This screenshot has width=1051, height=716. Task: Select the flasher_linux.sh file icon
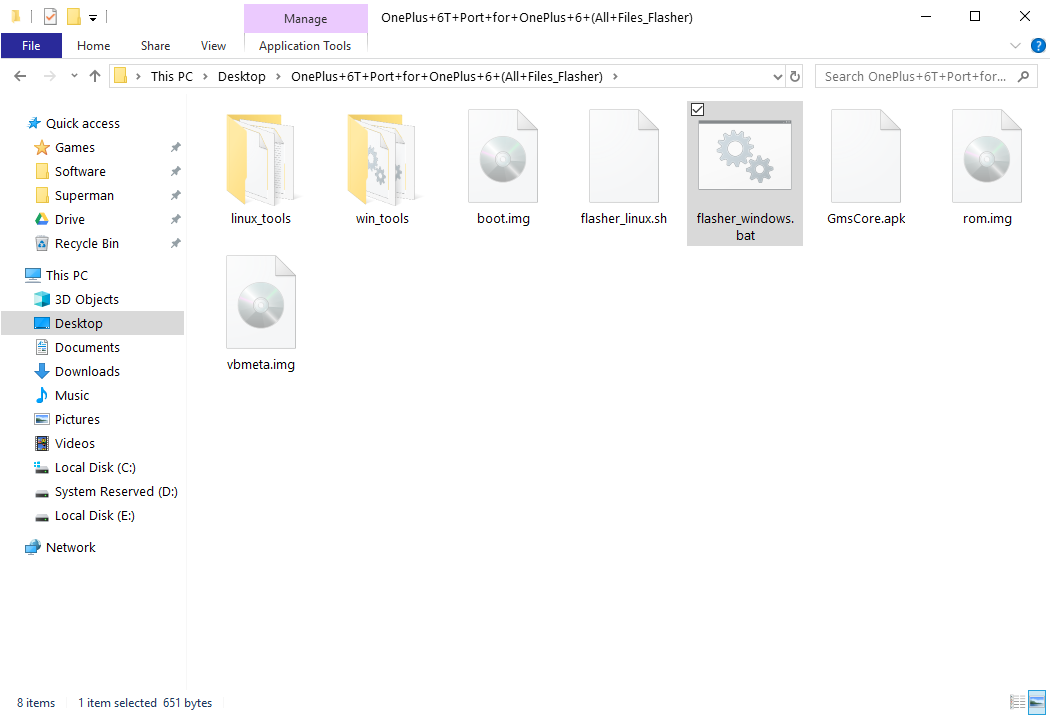(x=624, y=156)
